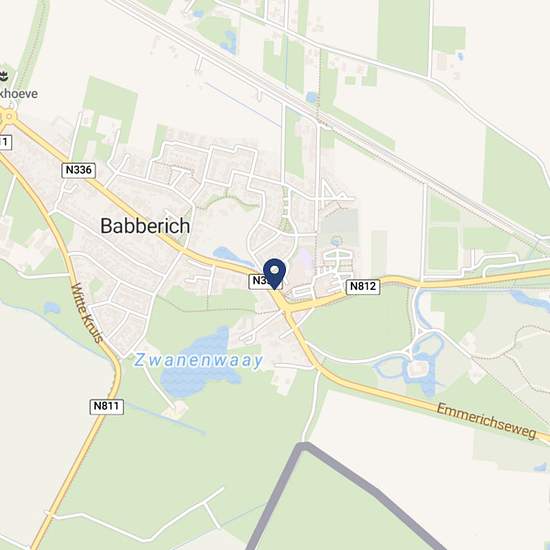Click the cropped road shield at left edge
Image resolution: width=550 pixels, height=550 pixels.
click(5, 143)
